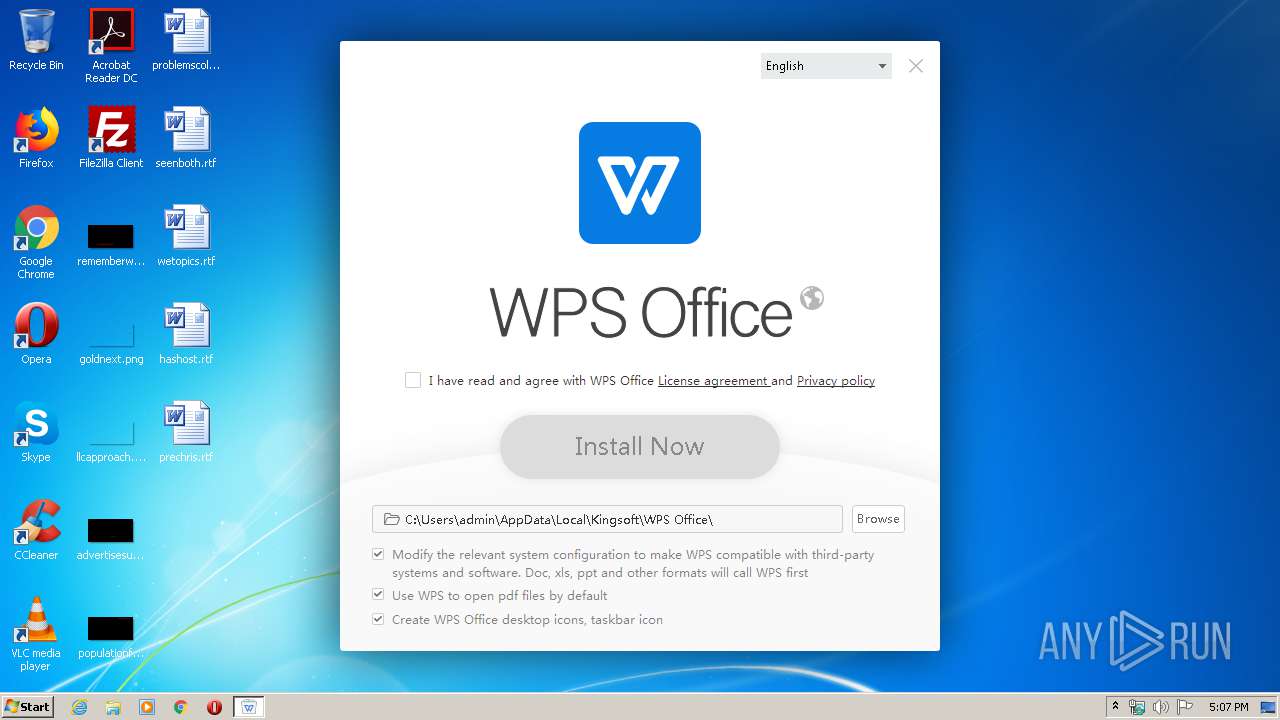This screenshot has height=720, width=1280.
Task: Open the Privacy policy link
Action: [836, 381]
